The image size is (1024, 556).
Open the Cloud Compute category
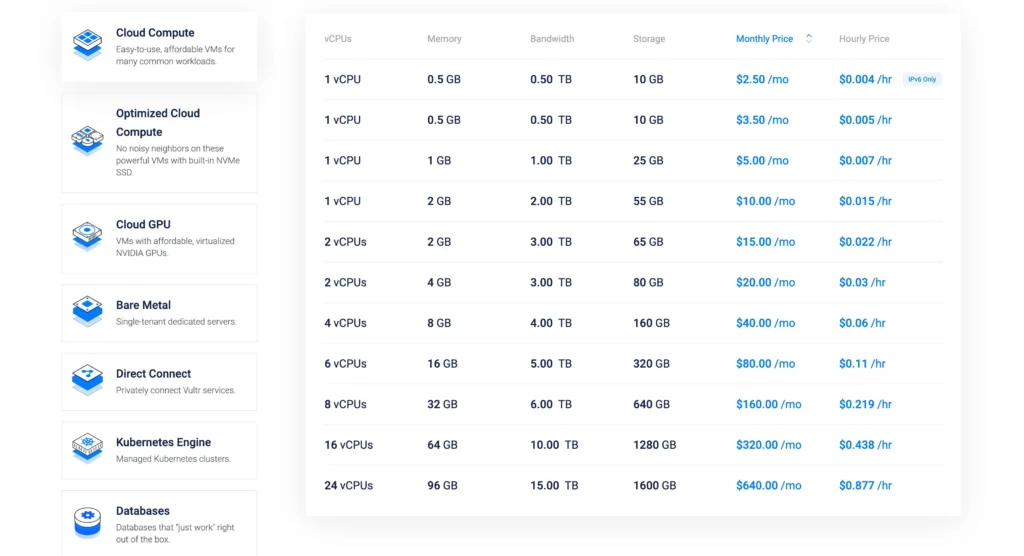(159, 47)
